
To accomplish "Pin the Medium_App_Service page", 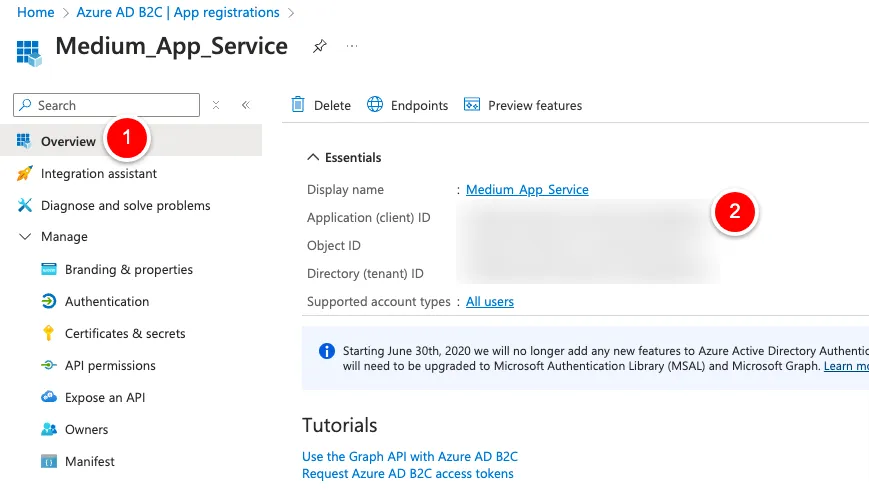I will 319,47.
